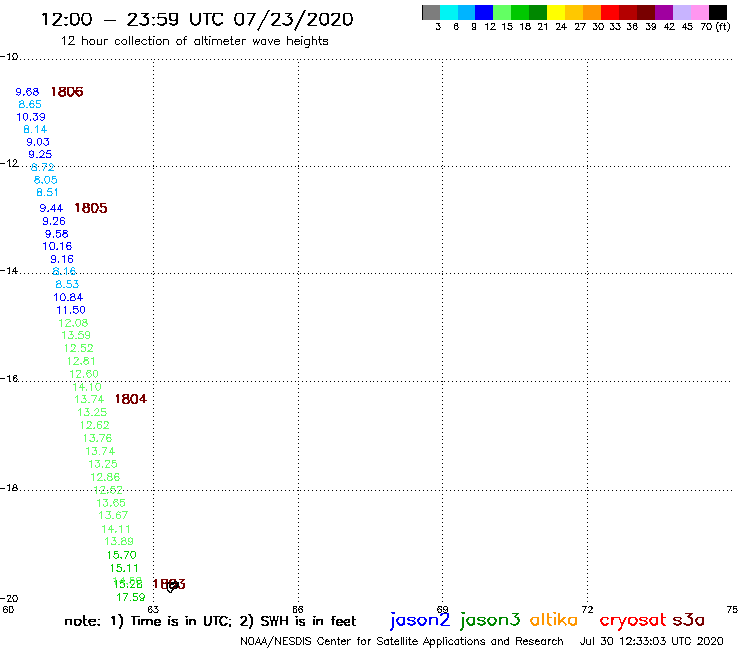Click wave height value 8.53
Screen dimensions: 740x650
[67, 284]
